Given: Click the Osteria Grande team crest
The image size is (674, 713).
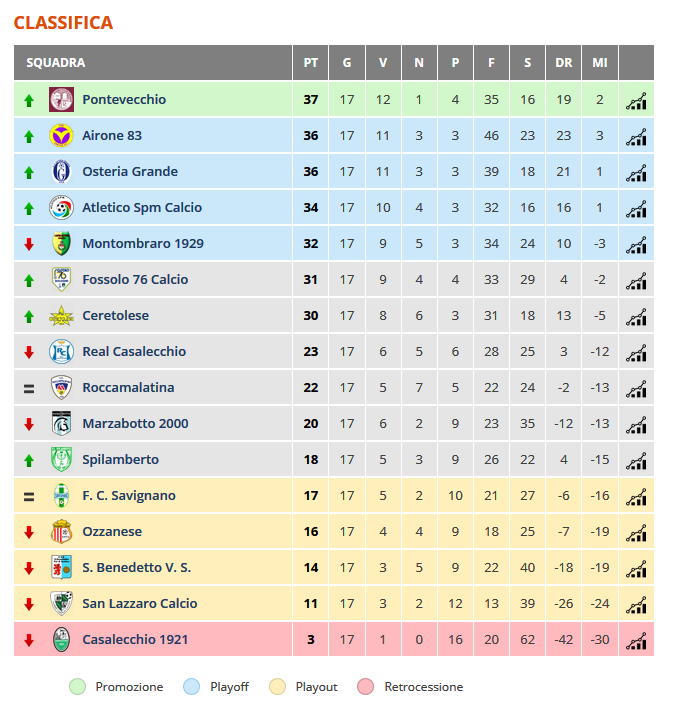Looking at the screenshot, I should point(61,171).
